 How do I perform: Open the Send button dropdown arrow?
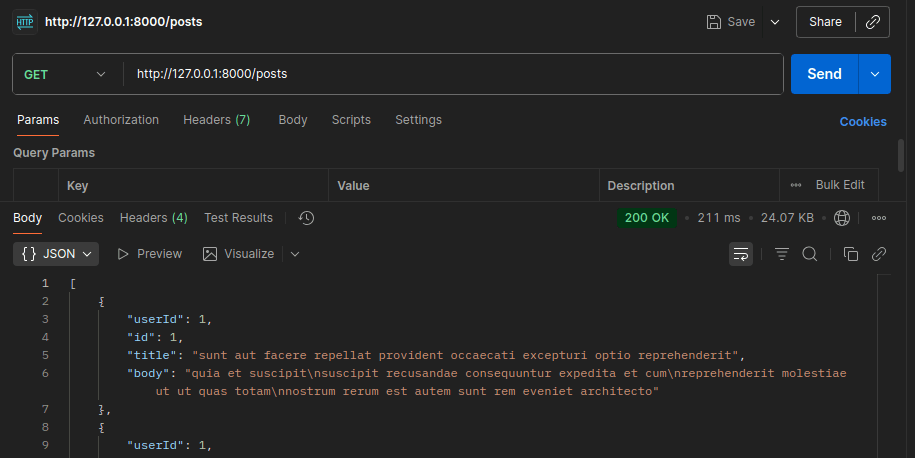click(x=875, y=74)
